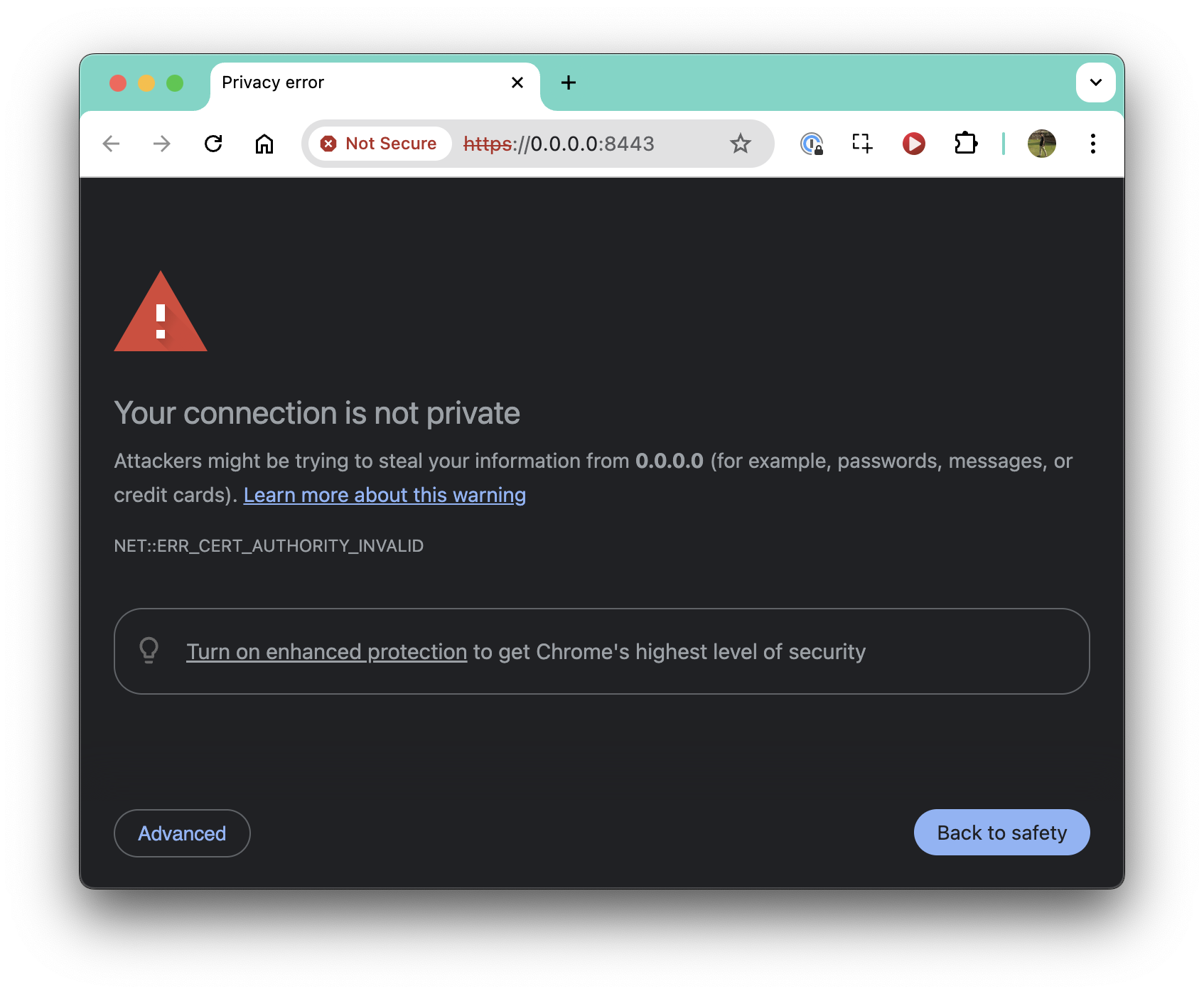1204x994 pixels.
Task: Expand the tab search chevron dropdown
Action: (1096, 82)
